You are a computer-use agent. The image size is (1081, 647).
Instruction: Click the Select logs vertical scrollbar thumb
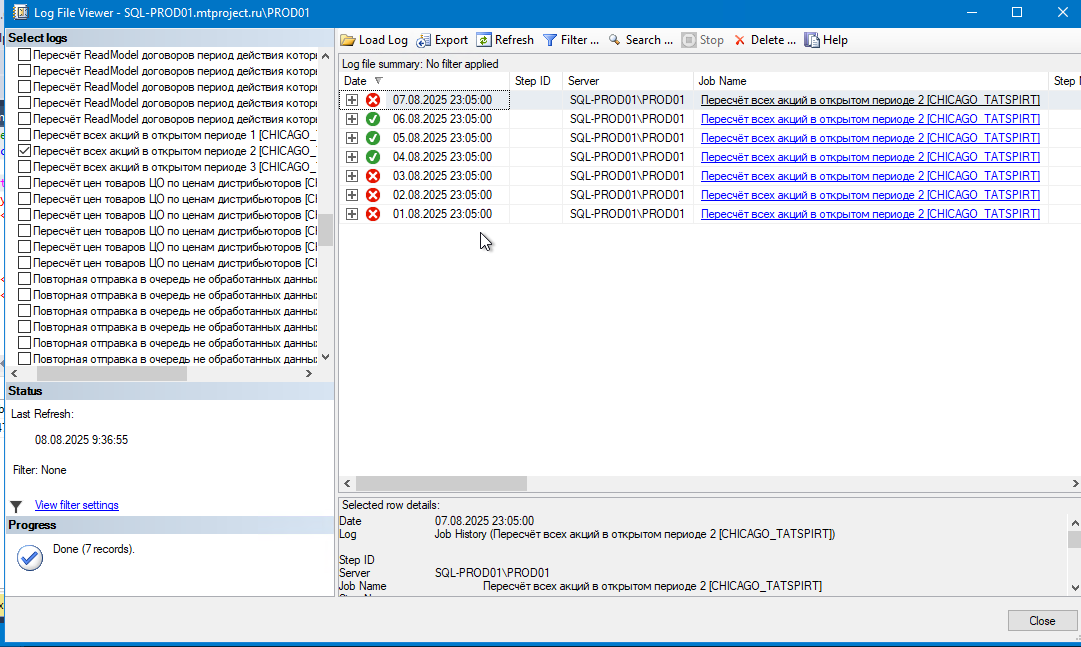click(325, 230)
